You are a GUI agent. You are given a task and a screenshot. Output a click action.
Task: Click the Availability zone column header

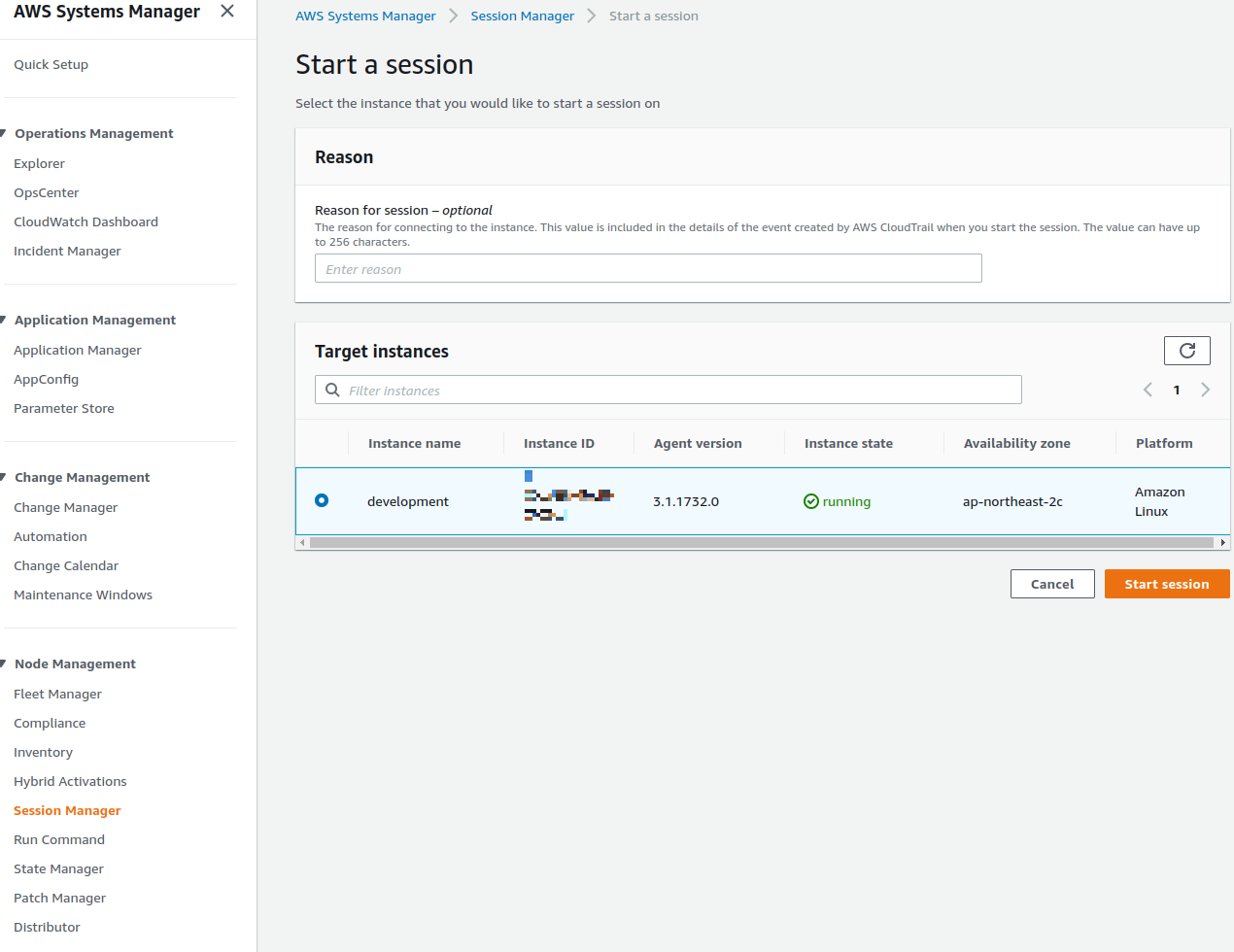point(1016,443)
